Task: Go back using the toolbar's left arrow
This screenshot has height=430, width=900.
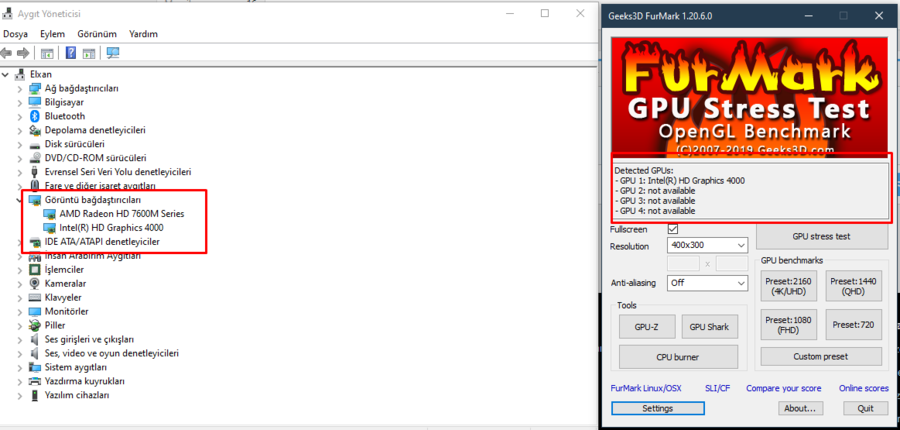Action: 6,53
